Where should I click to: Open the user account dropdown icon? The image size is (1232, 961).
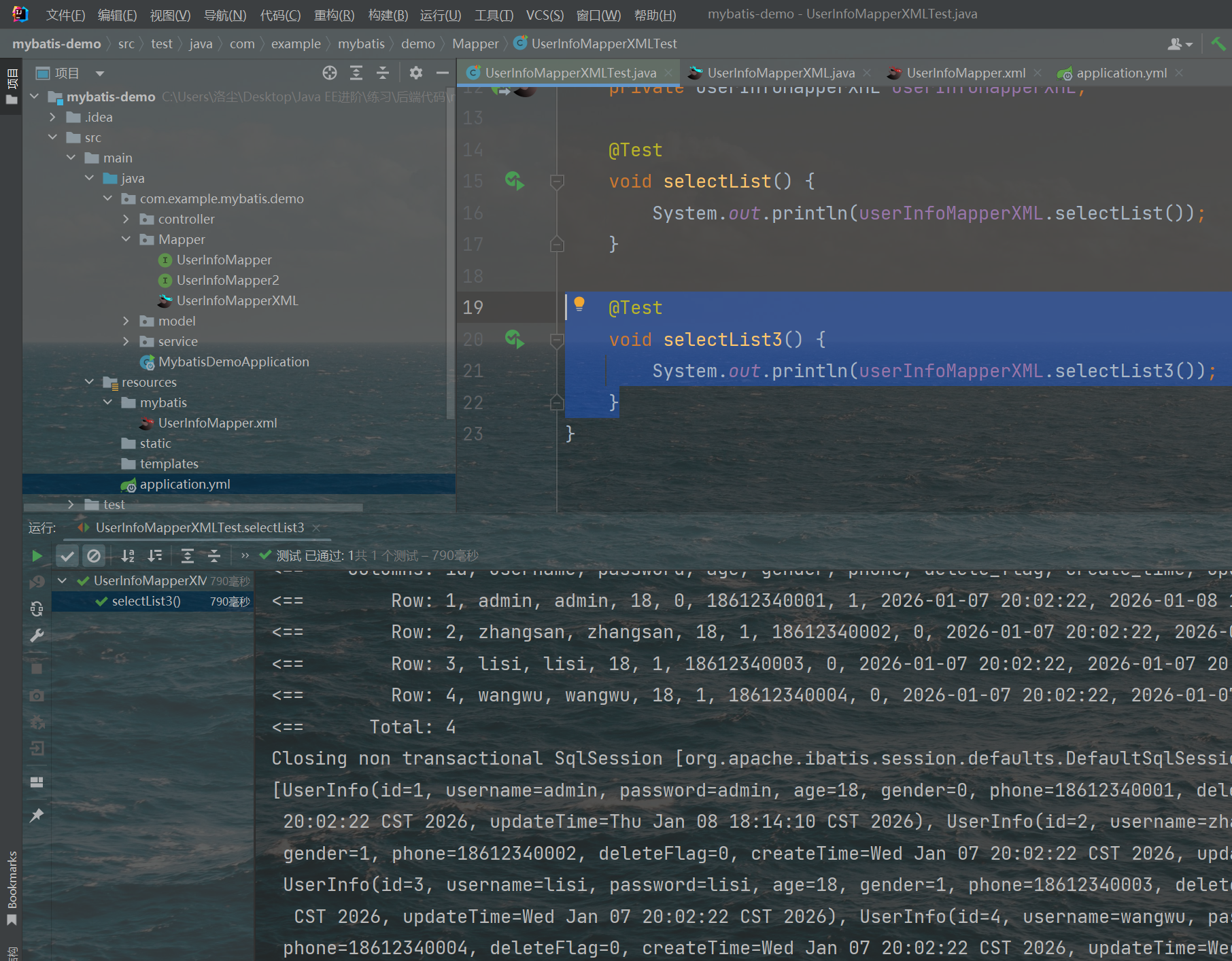(1180, 44)
